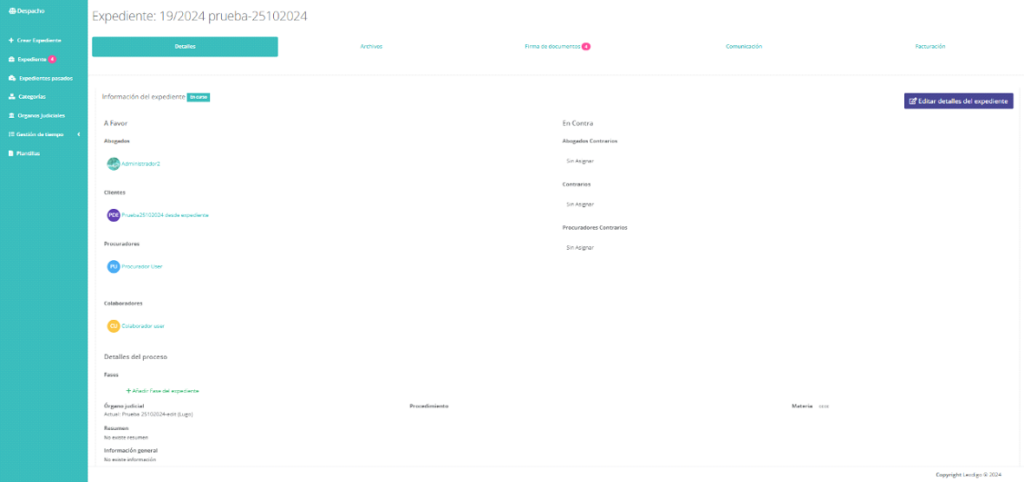Click the purple PDE client avatar
Viewport: 1024px width, 482px height.
click(113, 215)
